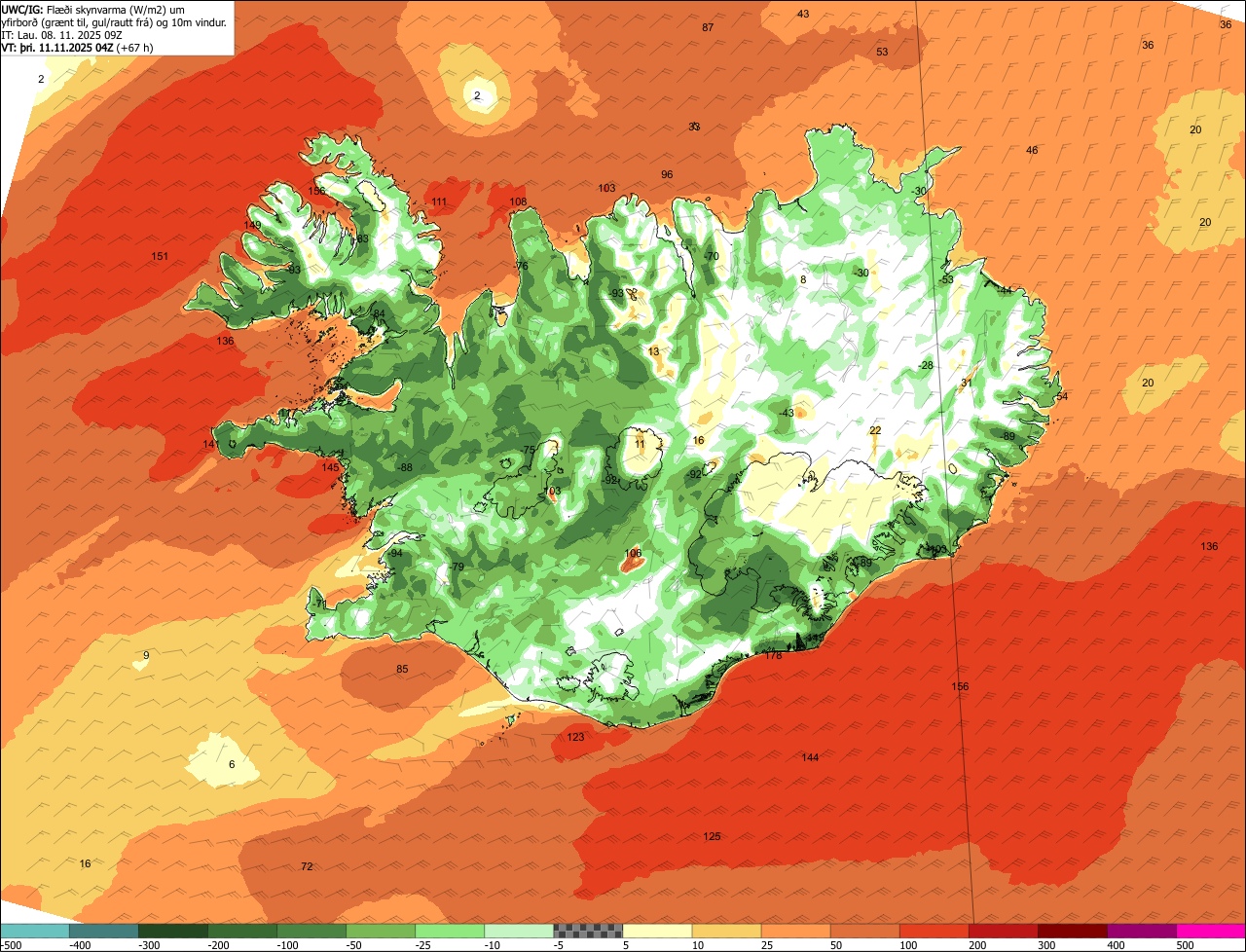
Task: Click the forecast offset "(+67 h)"
Action: tap(134, 48)
